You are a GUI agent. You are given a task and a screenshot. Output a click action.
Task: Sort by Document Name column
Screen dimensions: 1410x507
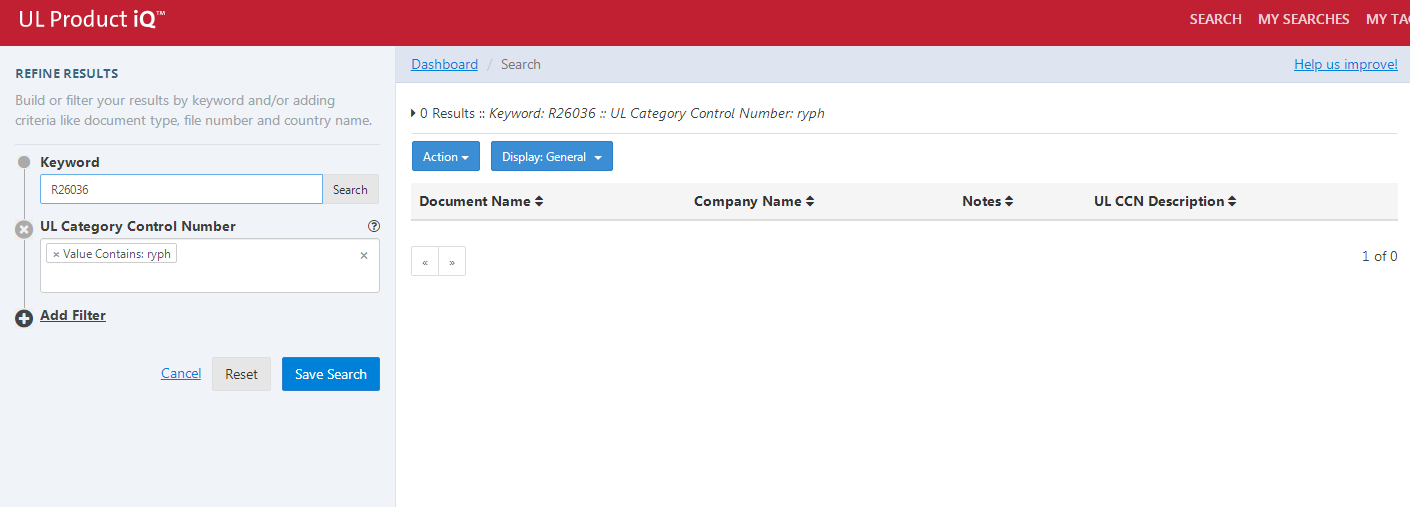click(481, 201)
